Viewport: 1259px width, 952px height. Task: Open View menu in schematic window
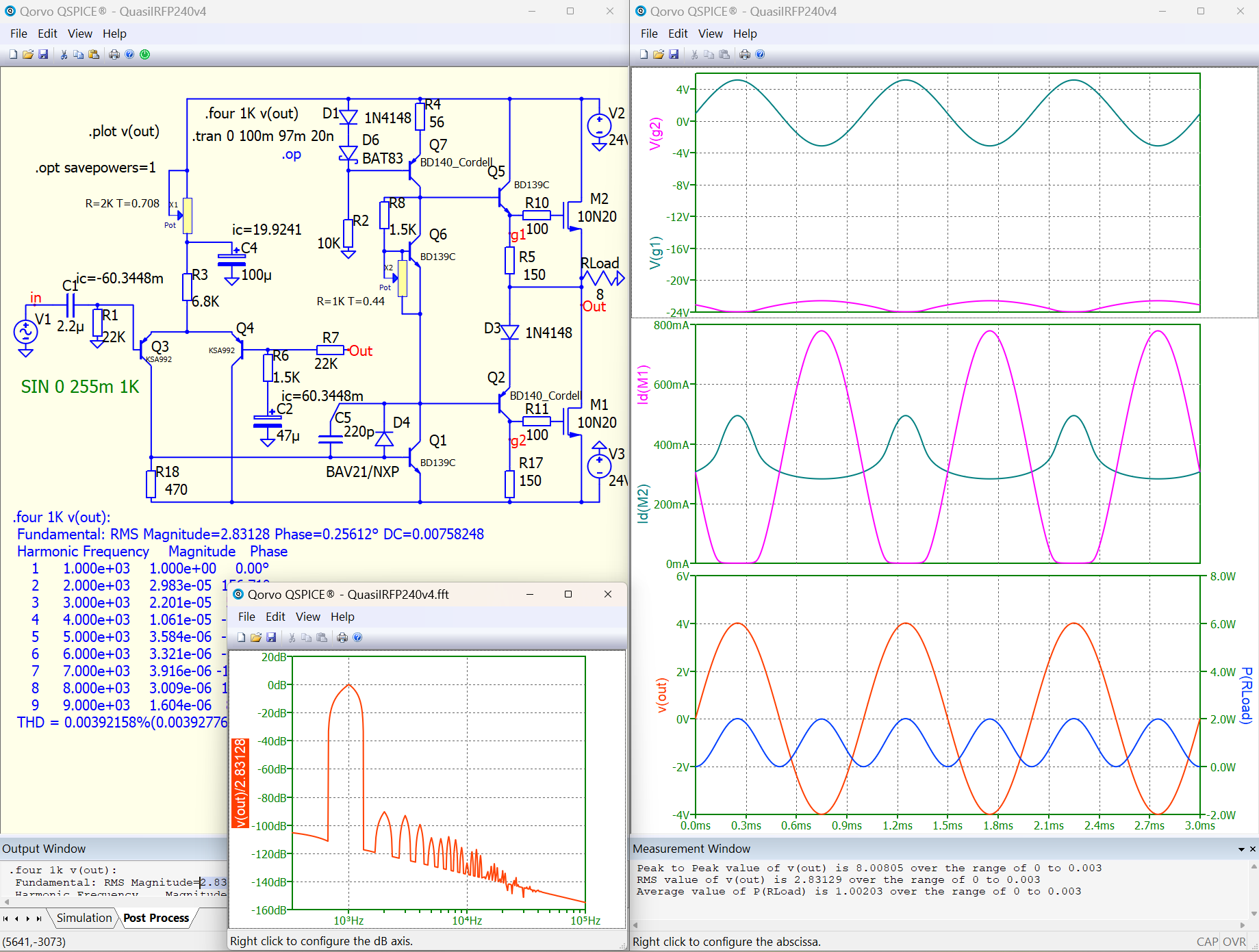(79, 34)
